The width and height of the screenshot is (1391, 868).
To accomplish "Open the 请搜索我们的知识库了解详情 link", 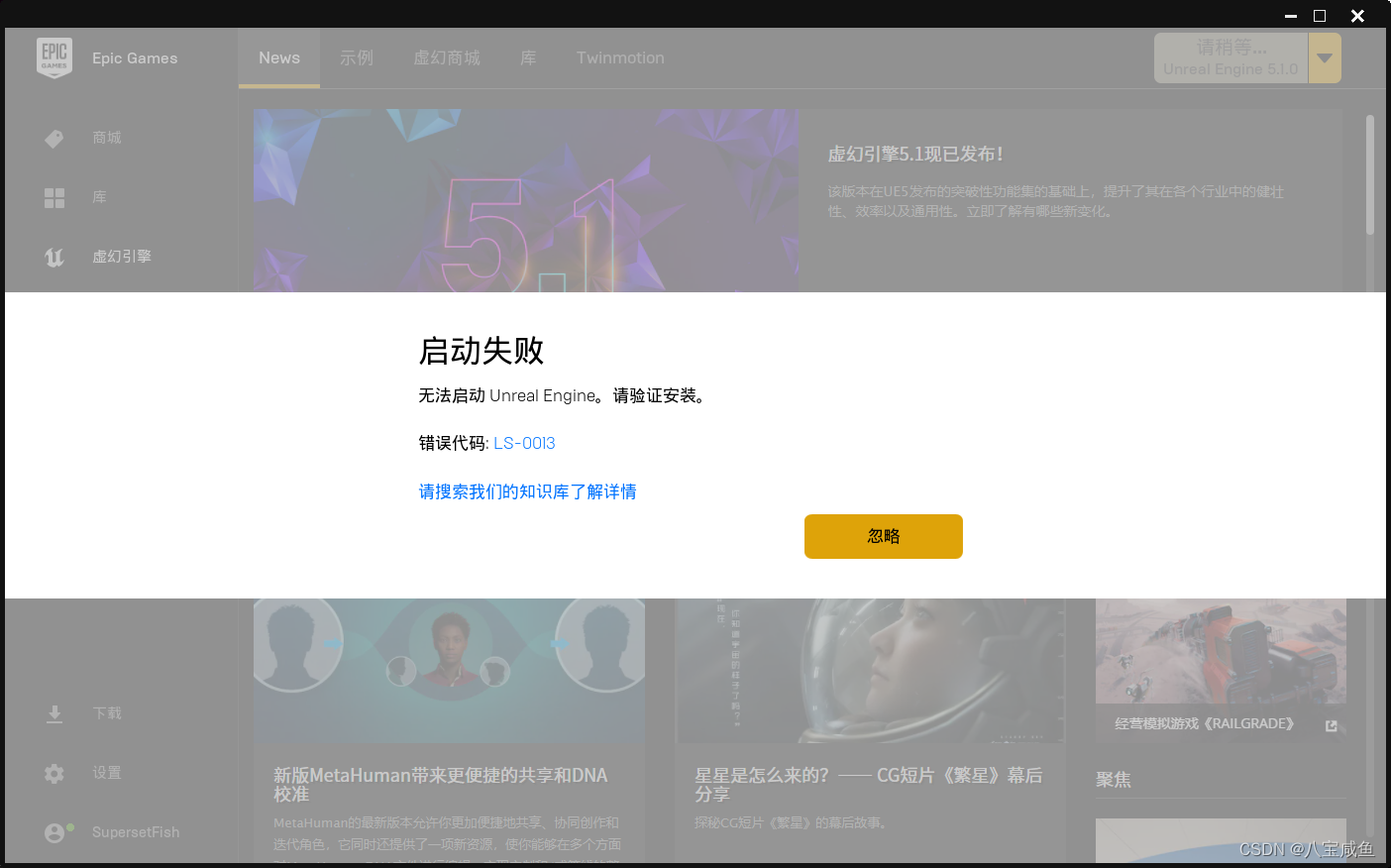I will [528, 491].
